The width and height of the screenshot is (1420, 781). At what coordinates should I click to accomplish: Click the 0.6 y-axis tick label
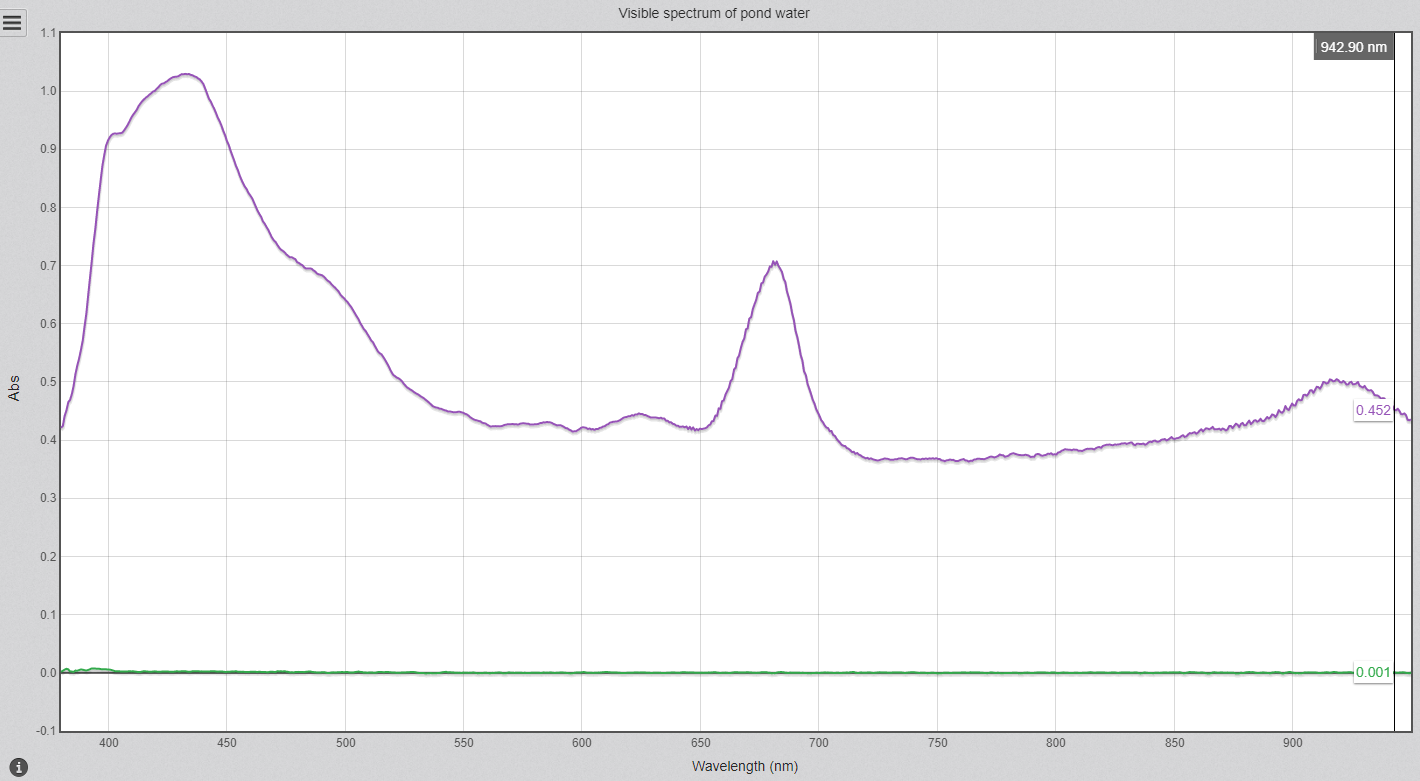click(48, 324)
